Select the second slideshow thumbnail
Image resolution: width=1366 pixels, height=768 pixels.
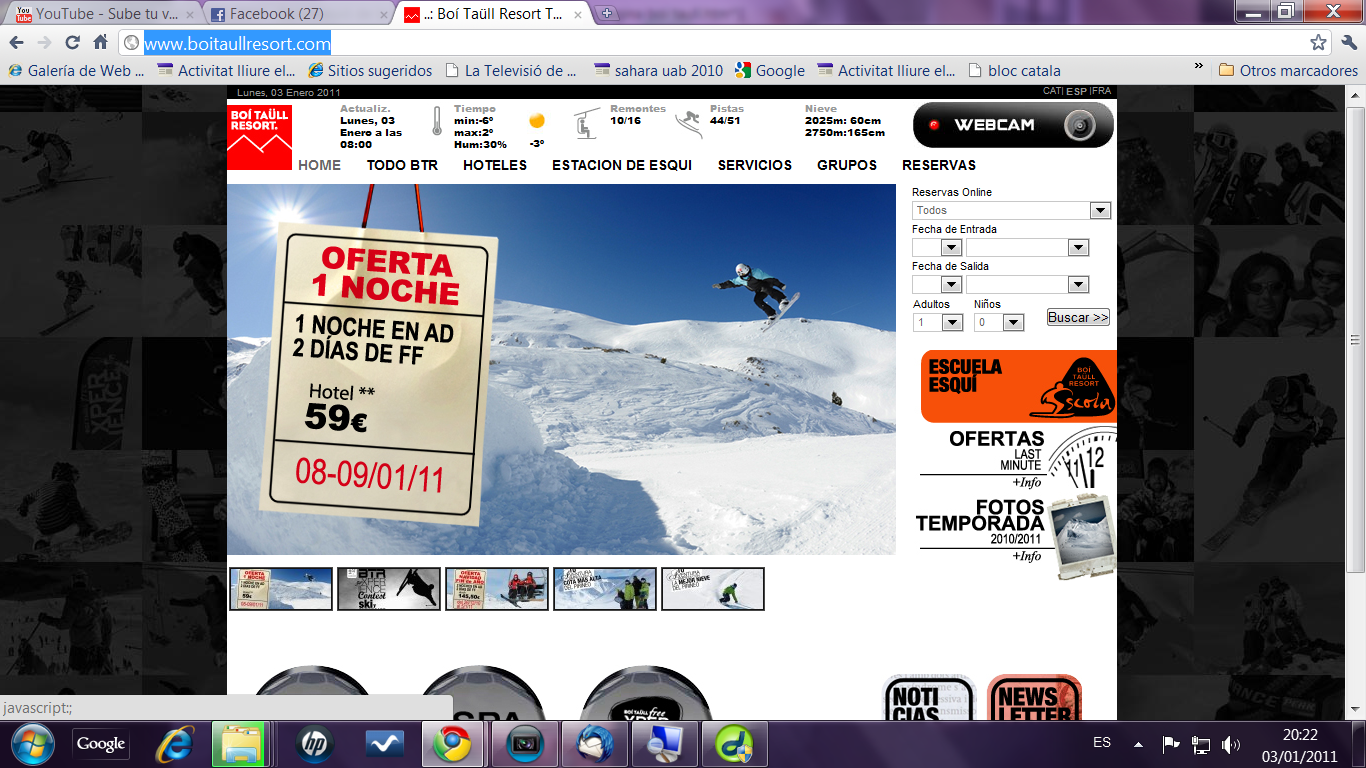388,589
